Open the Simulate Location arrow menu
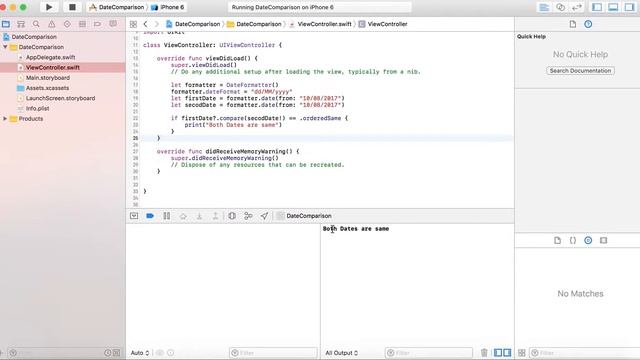 [x=264, y=216]
